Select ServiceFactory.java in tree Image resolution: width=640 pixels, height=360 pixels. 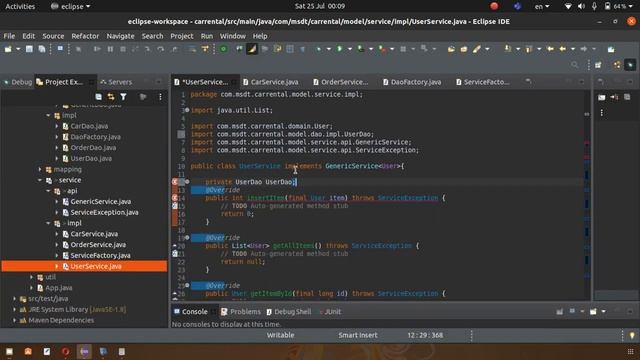(100, 256)
